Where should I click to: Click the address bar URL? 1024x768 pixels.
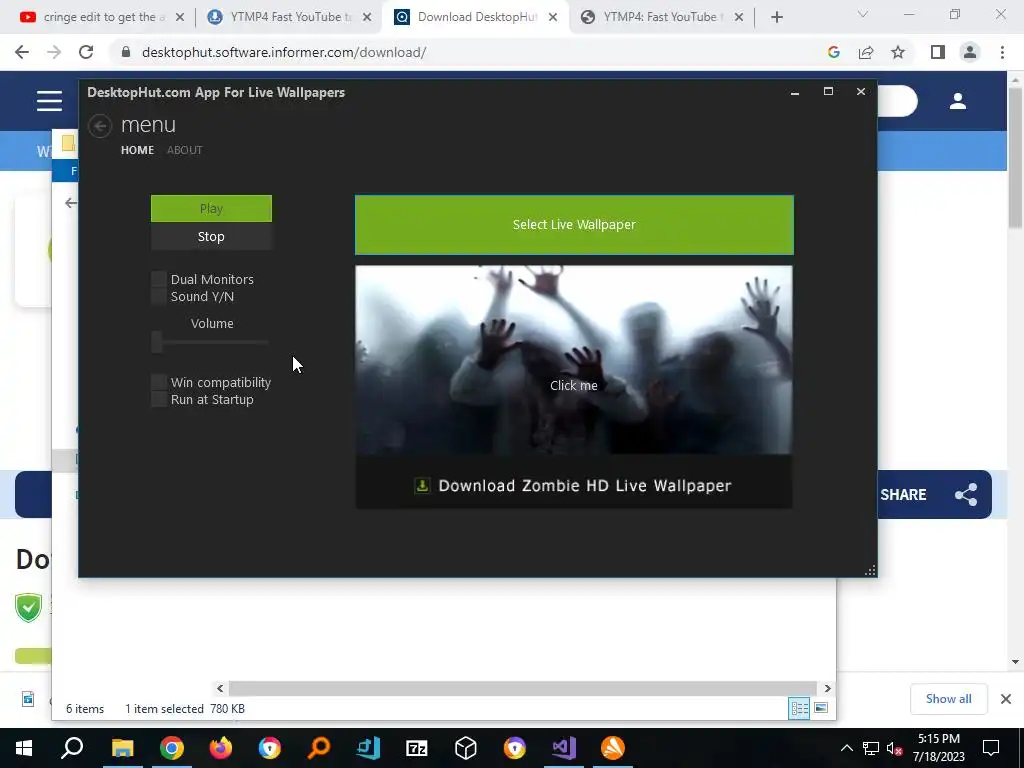[x=284, y=52]
